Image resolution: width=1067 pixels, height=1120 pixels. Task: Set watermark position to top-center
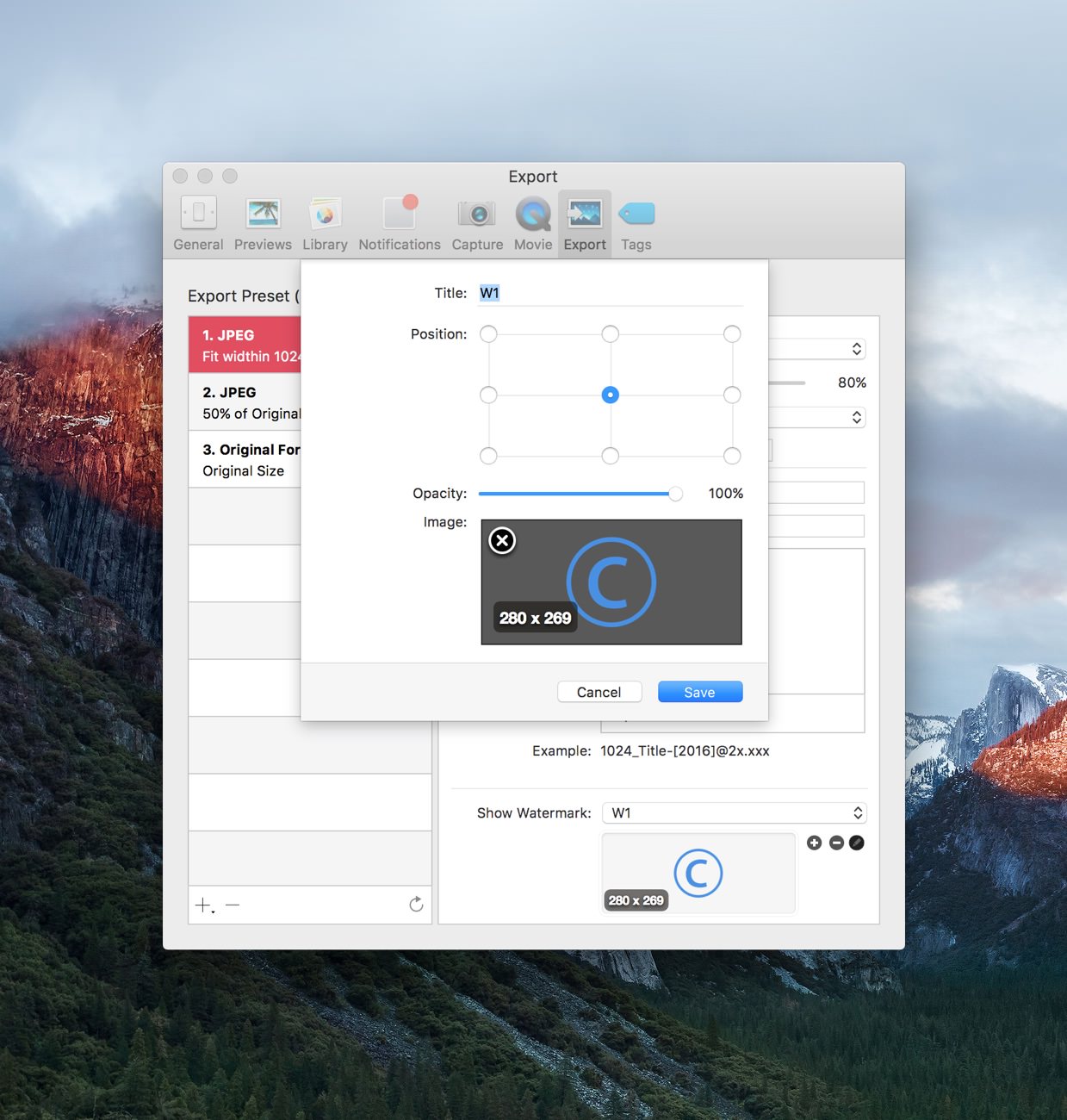point(610,333)
